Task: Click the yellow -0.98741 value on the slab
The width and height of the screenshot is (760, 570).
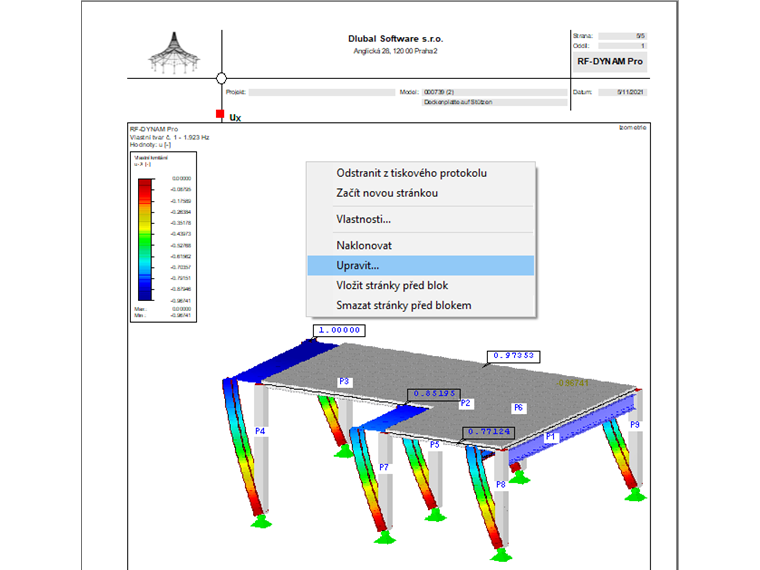Action: (572, 383)
